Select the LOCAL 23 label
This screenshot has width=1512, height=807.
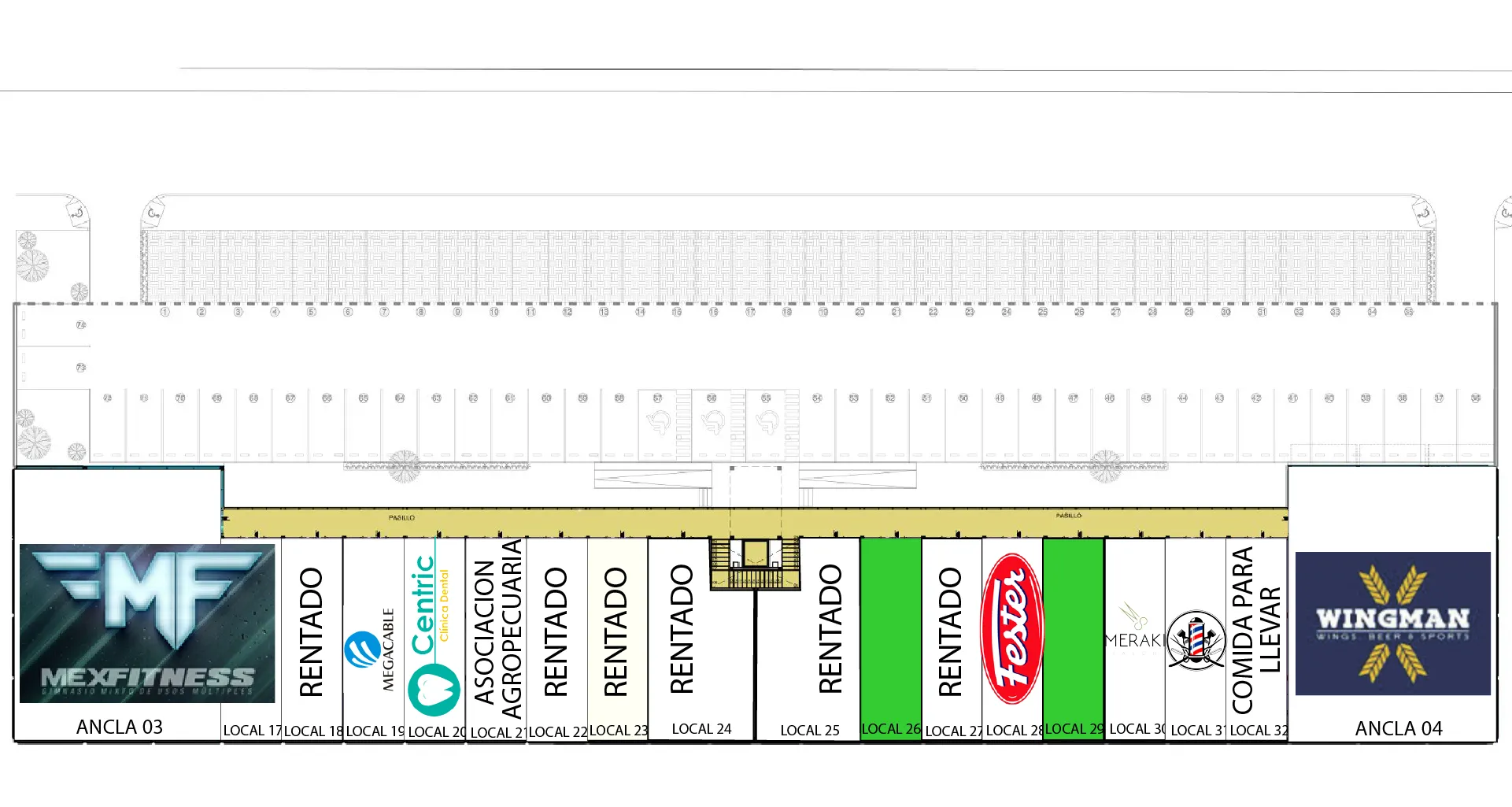619,730
